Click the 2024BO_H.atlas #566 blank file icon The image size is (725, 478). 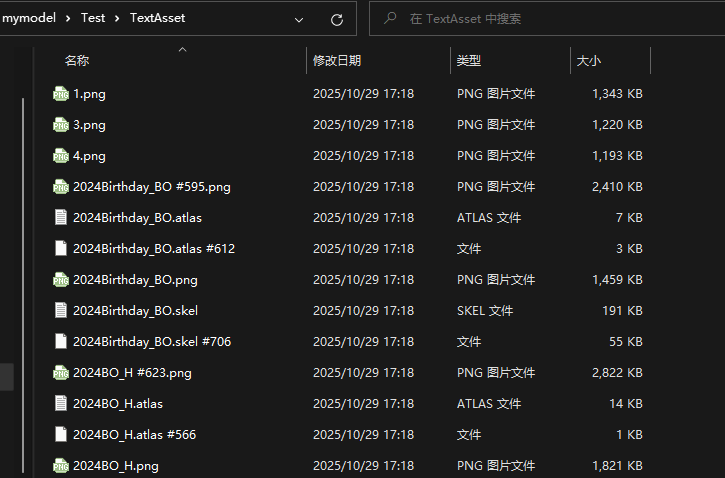61,435
